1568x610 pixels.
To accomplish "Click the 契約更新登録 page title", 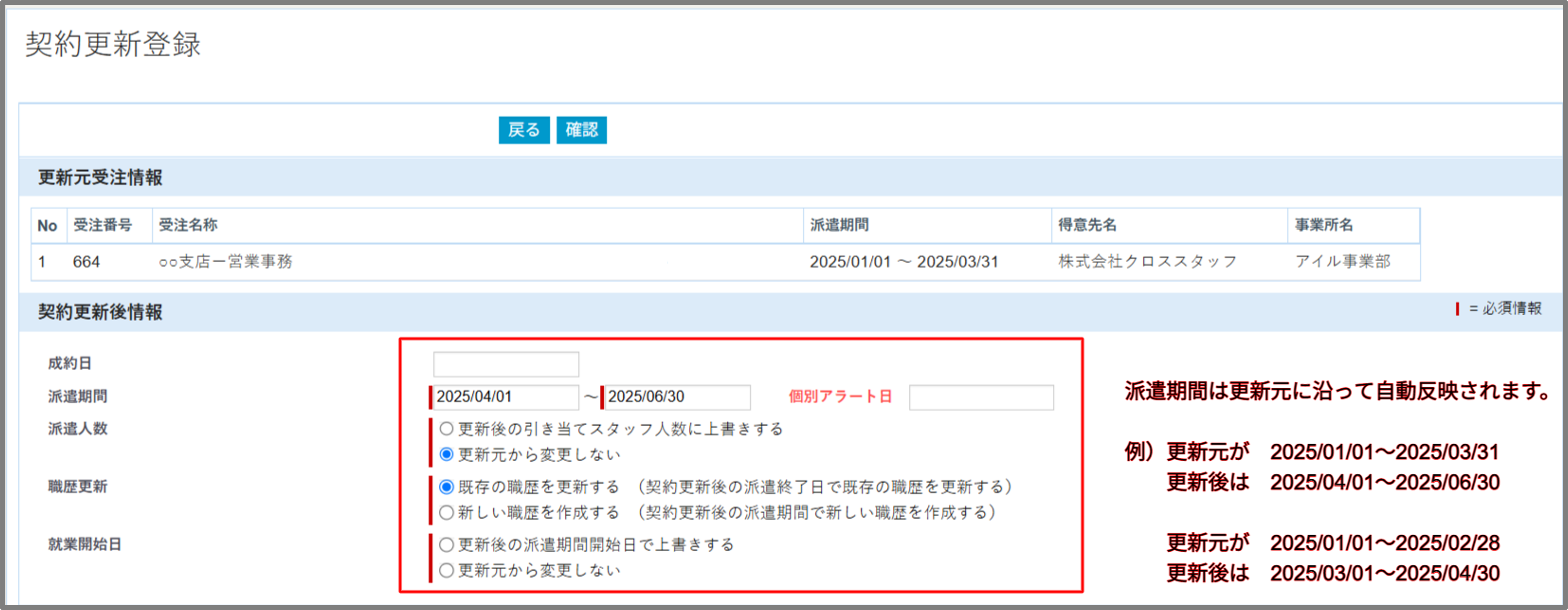I will [x=113, y=45].
